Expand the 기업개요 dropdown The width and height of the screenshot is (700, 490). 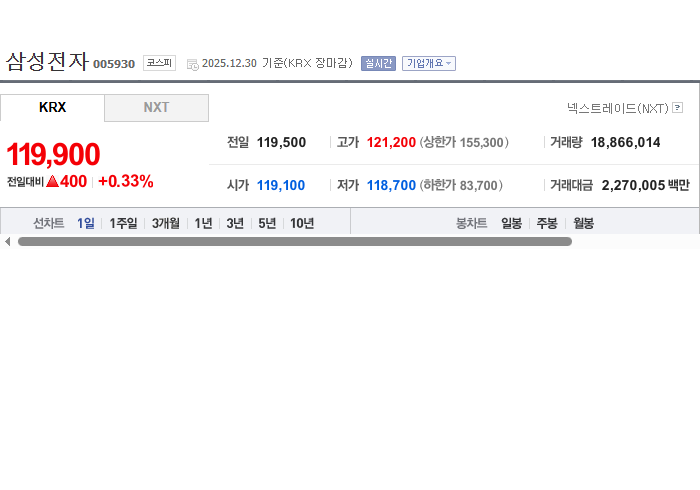pyautogui.click(x=429, y=63)
